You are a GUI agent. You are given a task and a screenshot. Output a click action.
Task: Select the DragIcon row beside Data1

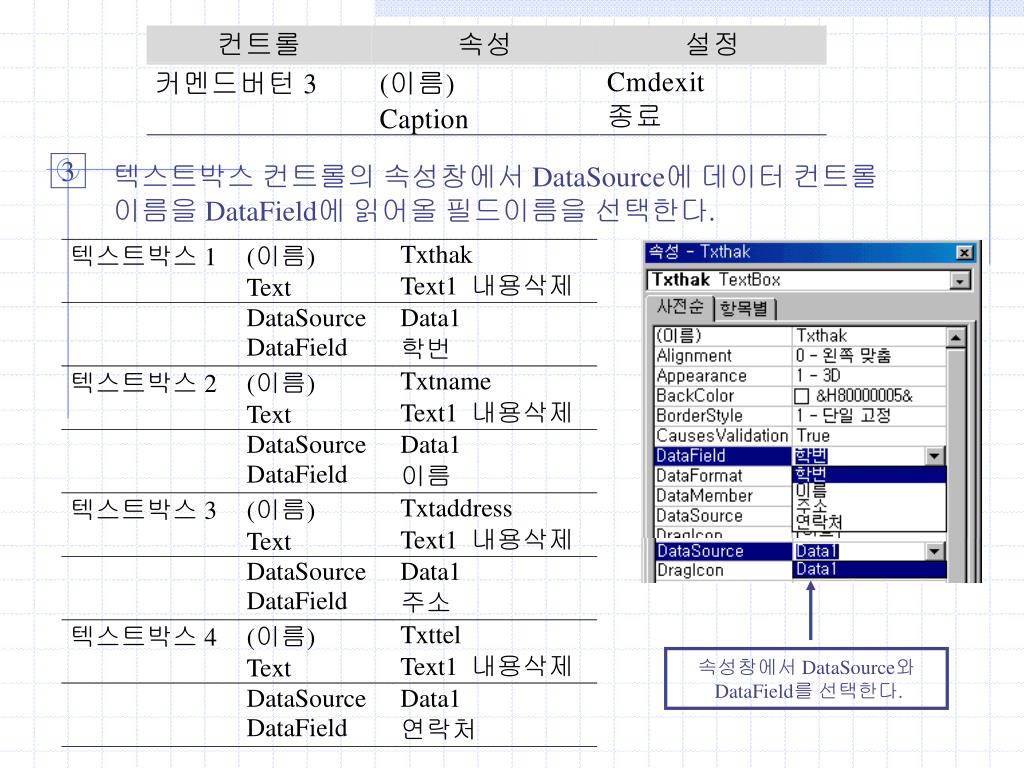point(723,571)
